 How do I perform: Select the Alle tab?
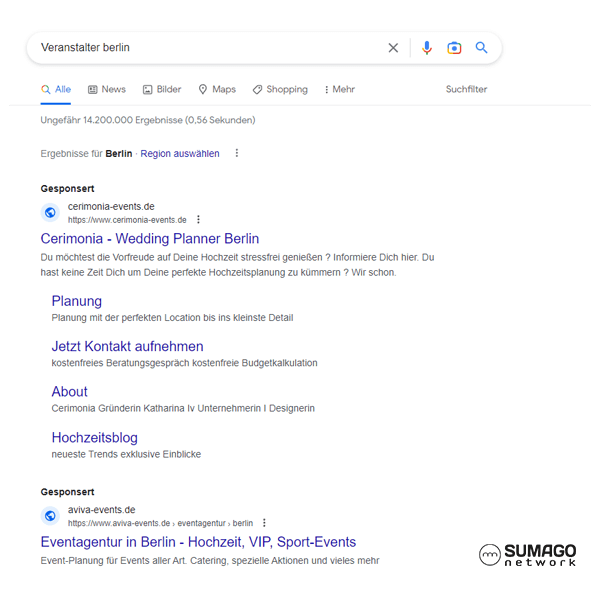[x=56, y=90]
